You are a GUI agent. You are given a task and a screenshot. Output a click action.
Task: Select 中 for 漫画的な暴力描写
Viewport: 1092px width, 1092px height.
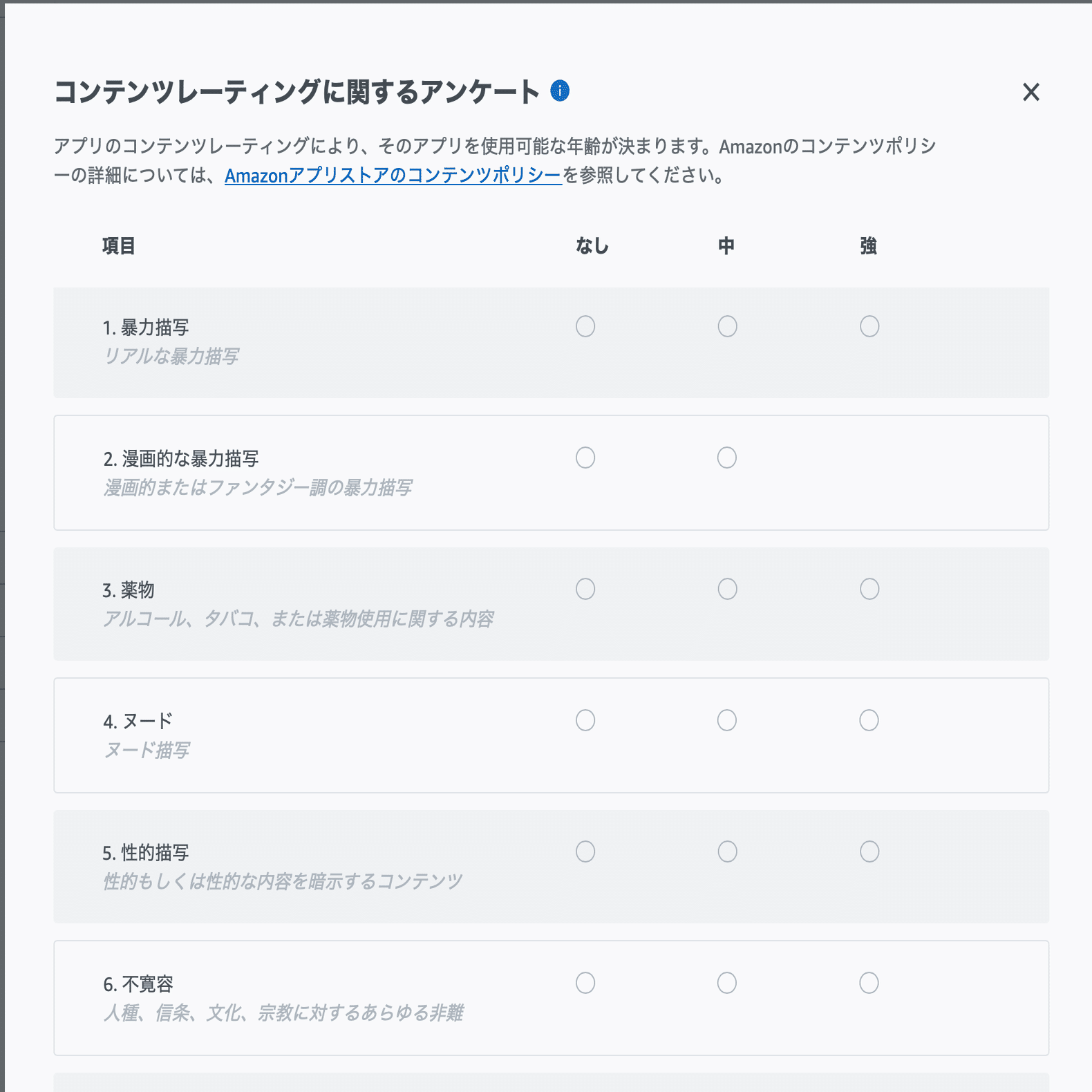727,457
